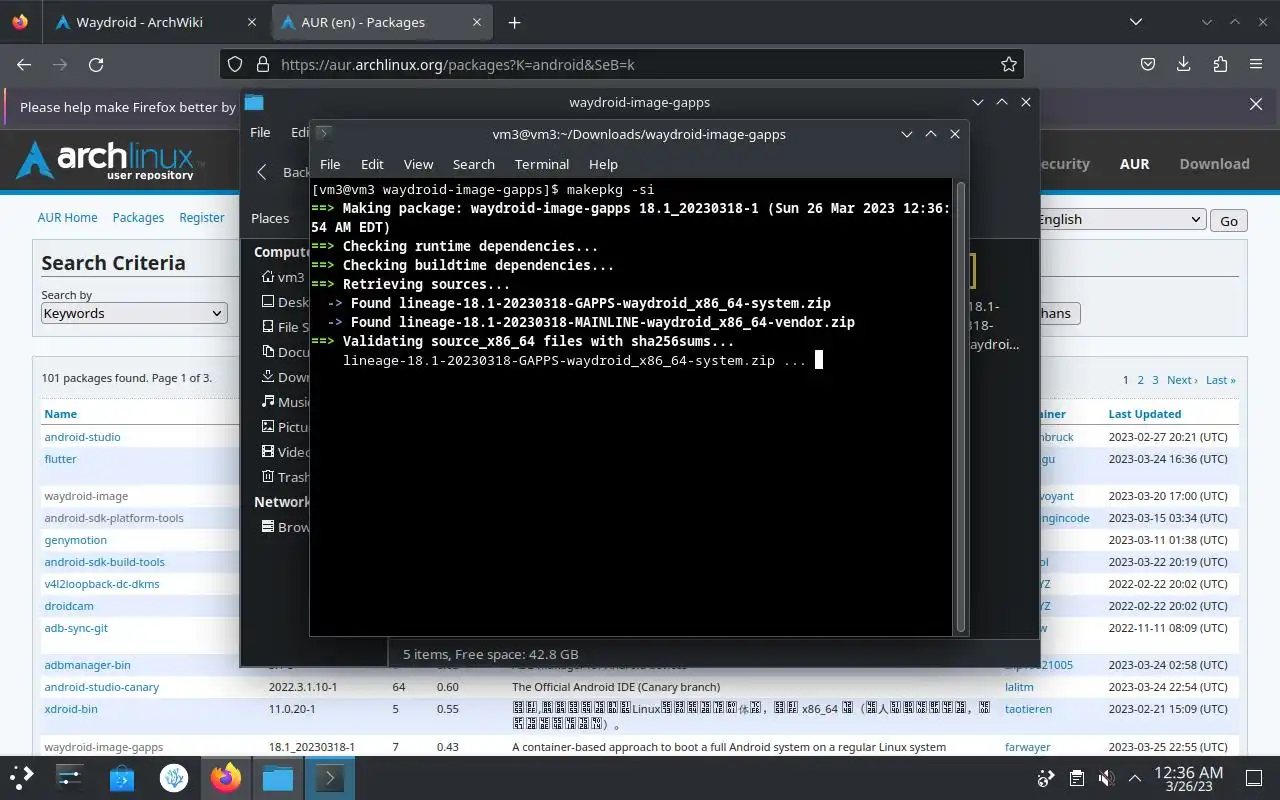Open Trash in file manager sidebar
This screenshot has width=1280, height=800.
pos(285,477)
